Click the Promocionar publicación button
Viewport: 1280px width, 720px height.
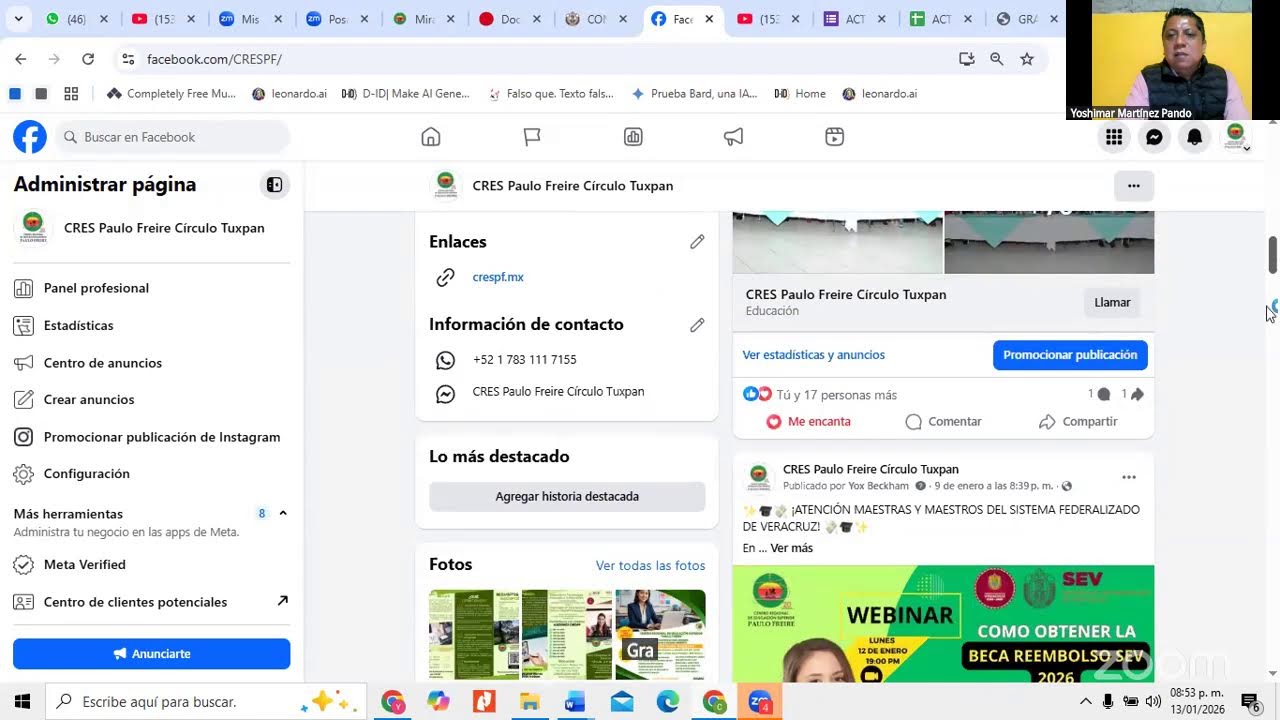1070,355
